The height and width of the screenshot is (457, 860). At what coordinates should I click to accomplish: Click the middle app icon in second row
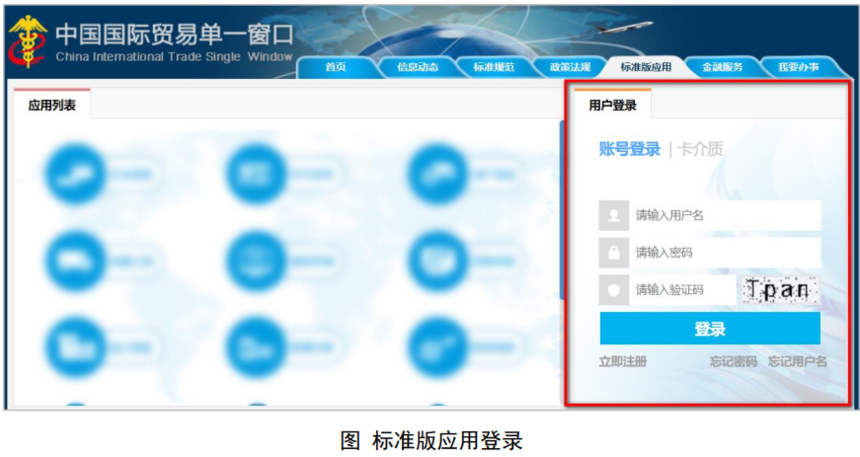click(x=256, y=260)
